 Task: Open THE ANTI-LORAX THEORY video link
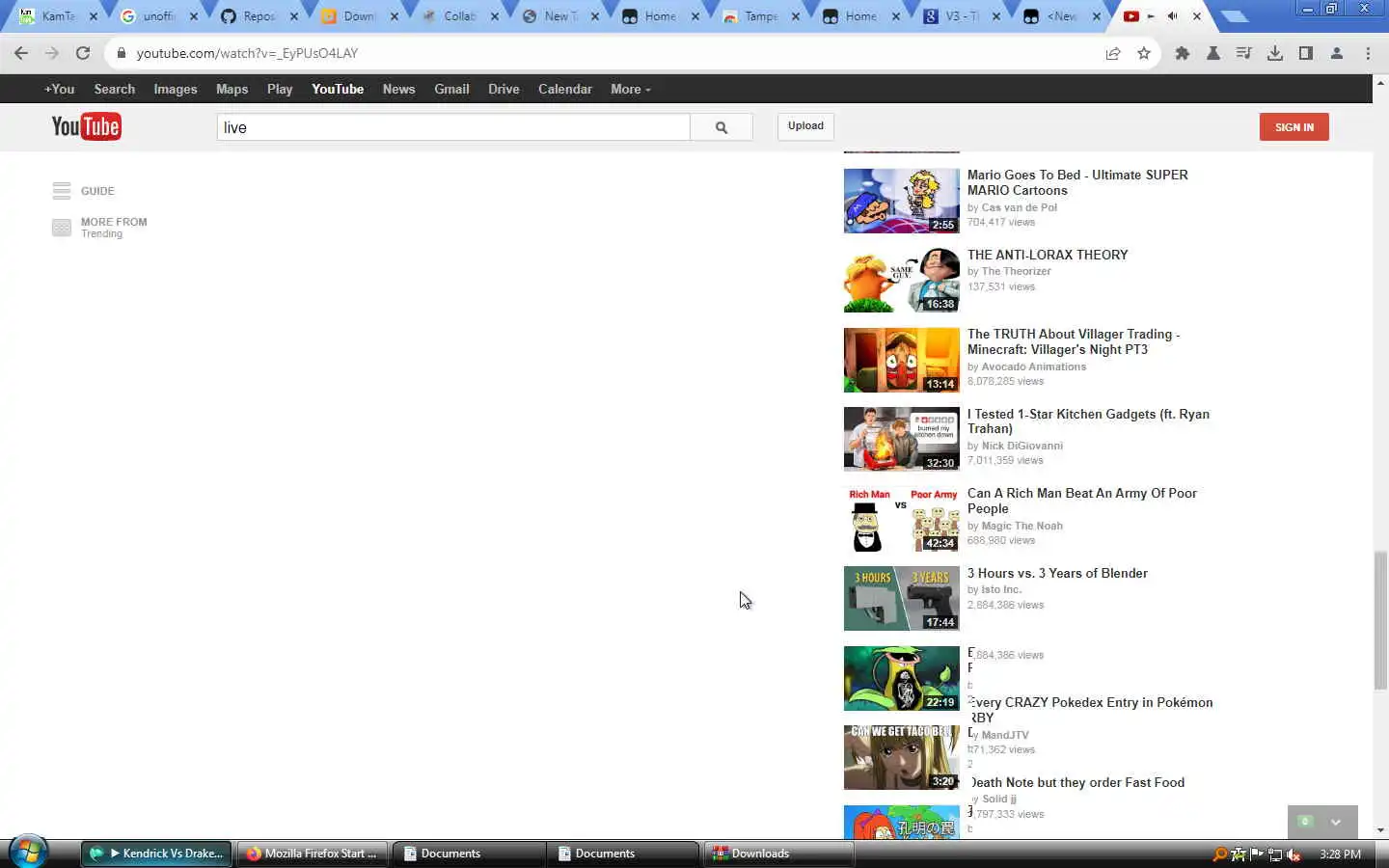pyautogui.click(x=1048, y=255)
